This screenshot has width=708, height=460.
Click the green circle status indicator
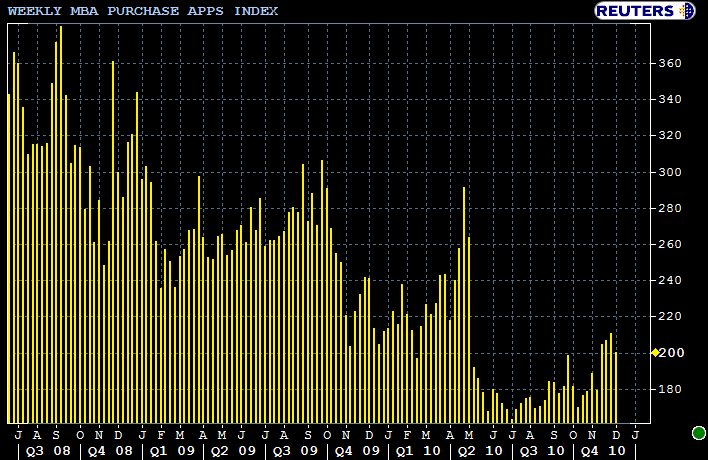point(698,433)
